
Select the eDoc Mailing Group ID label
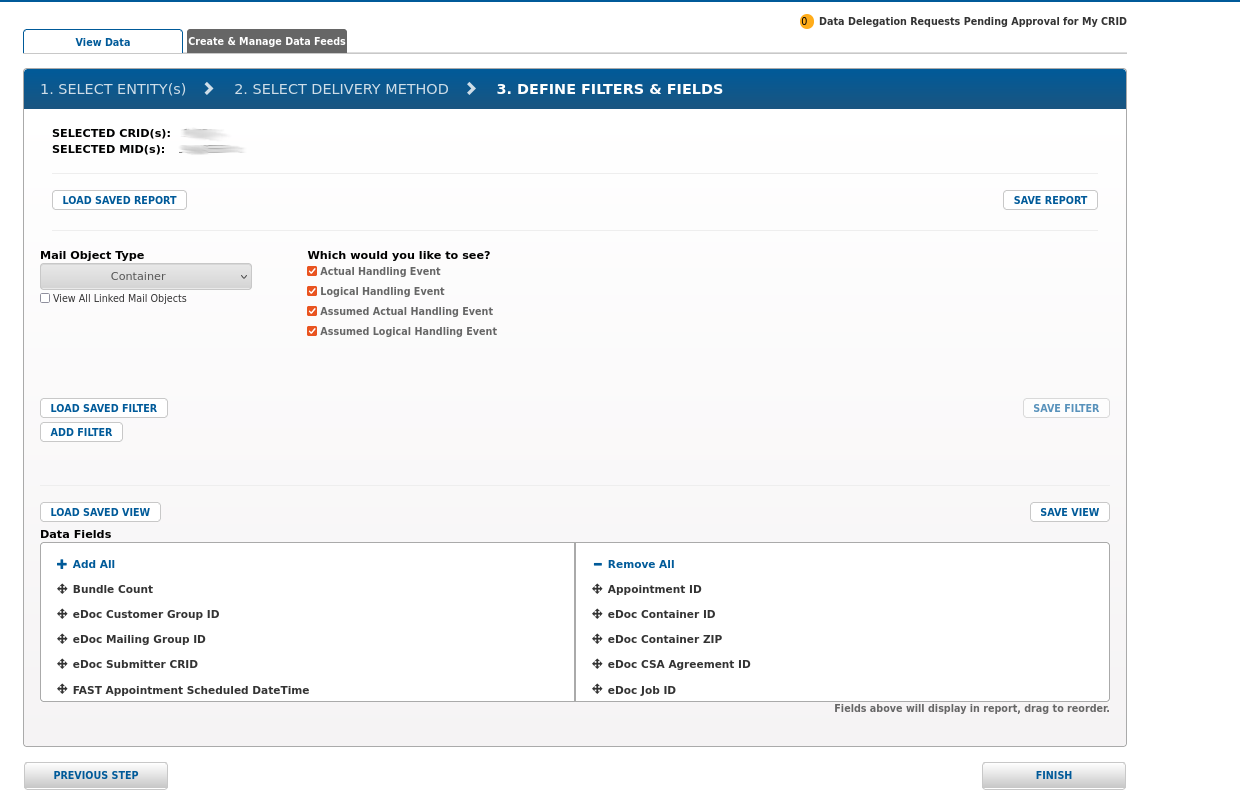point(139,640)
